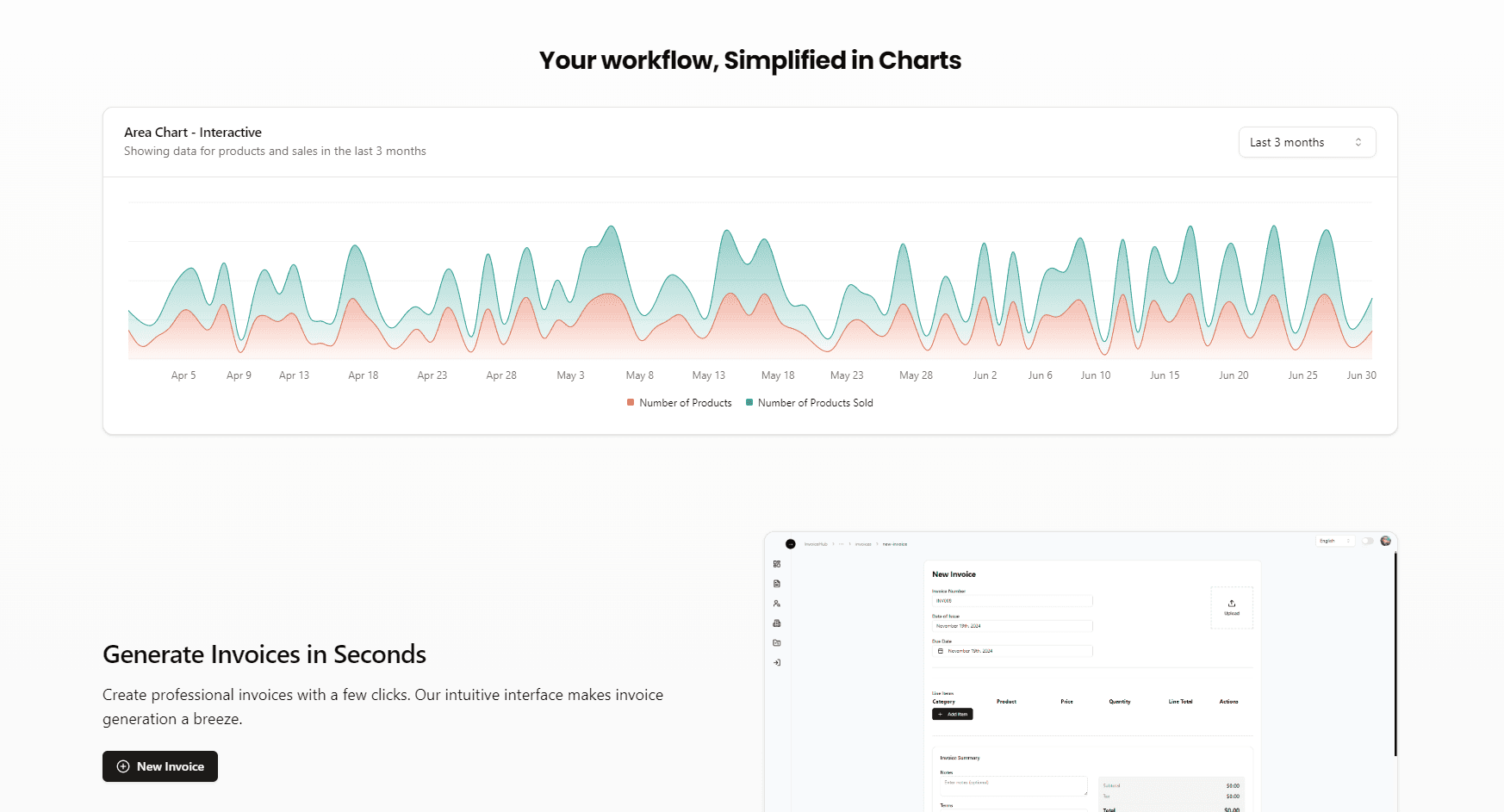Image resolution: width=1504 pixels, height=812 pixels.
Task: Click the 'Area Chart - Interactive' title
Action: point(193,133)
